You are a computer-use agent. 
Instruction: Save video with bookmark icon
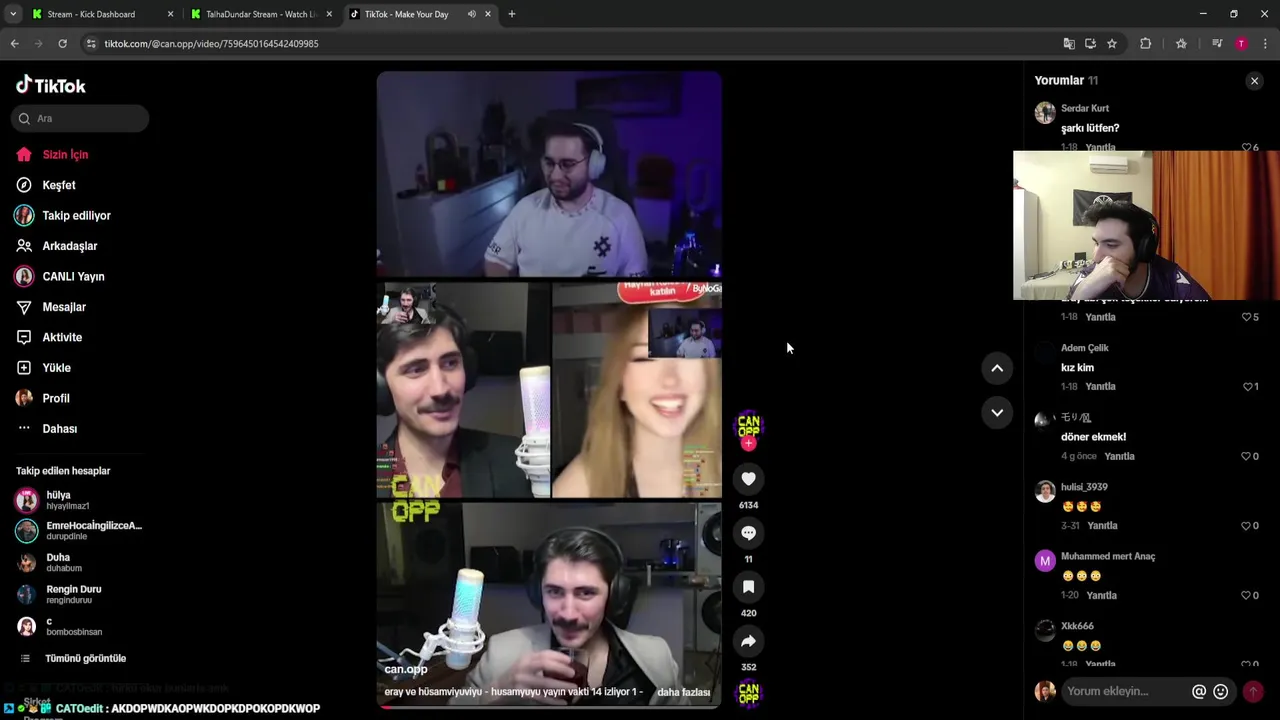click(x=748, y=587)
